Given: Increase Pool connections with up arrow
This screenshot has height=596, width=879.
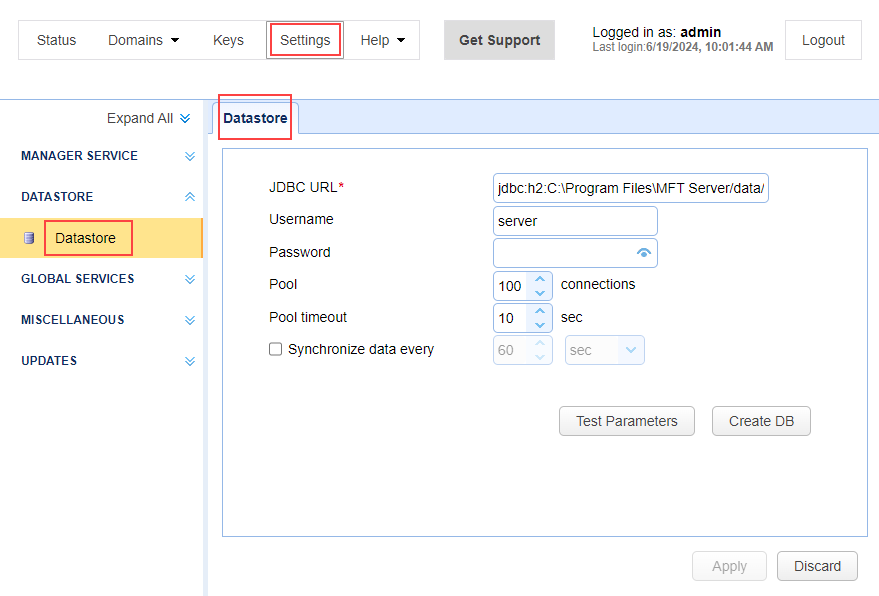Looking at the screenshot, I should point(540,279).
